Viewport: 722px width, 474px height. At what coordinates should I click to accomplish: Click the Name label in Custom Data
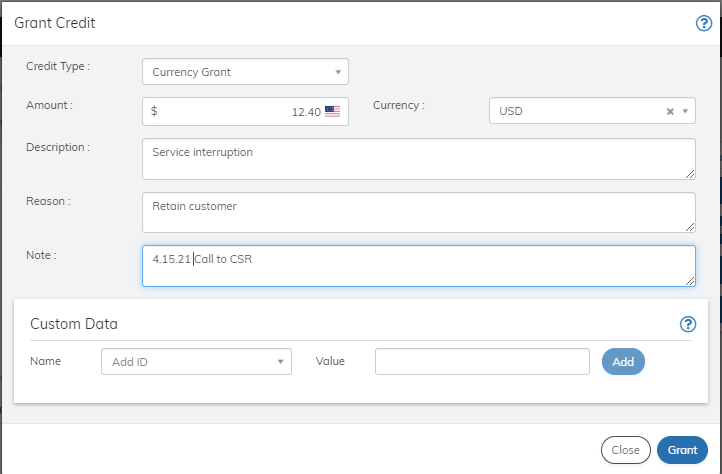coord(46,361)
